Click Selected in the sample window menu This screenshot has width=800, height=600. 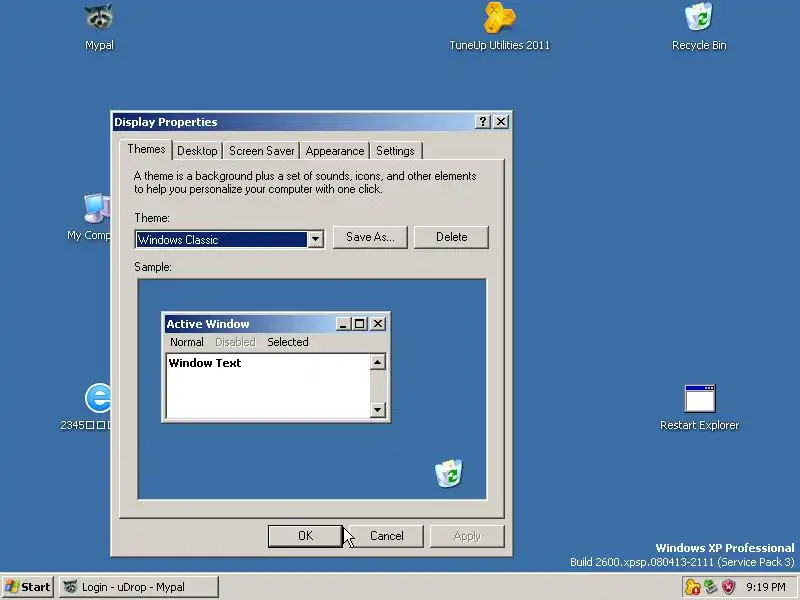click(x=288, y=342)
